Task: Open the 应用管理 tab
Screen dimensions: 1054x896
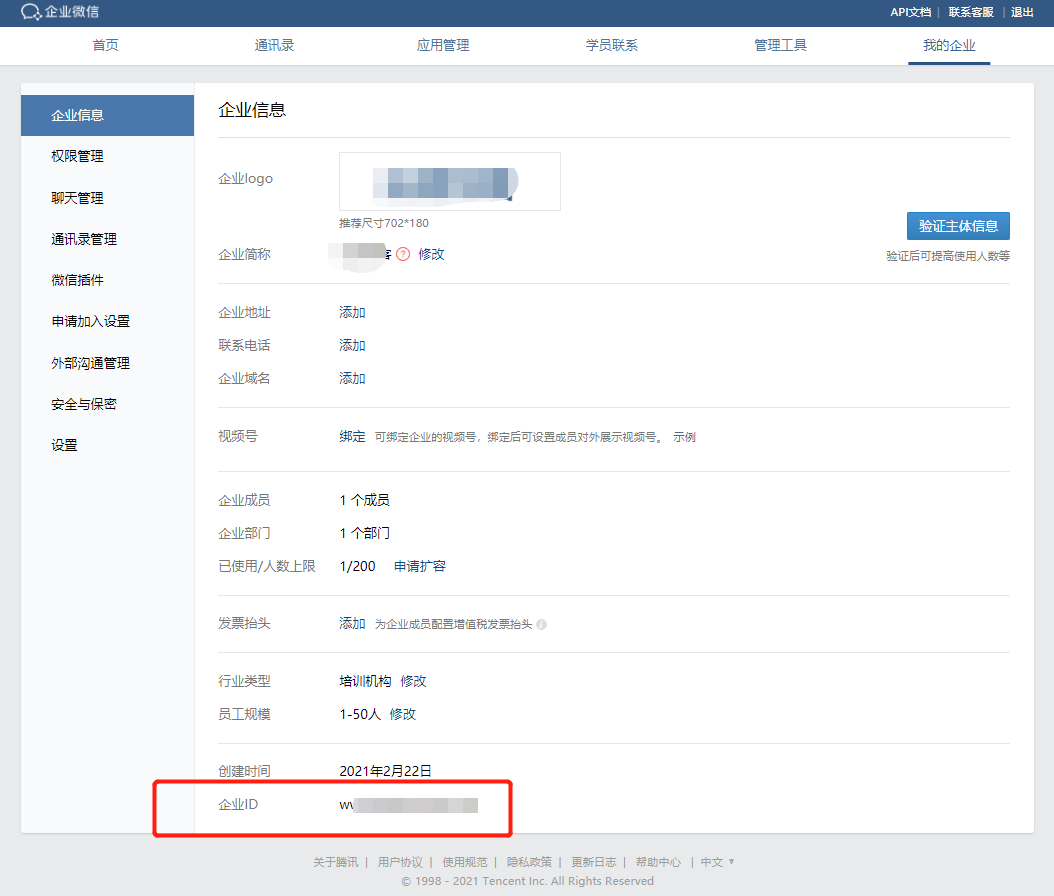Action: tap(442, 45)
